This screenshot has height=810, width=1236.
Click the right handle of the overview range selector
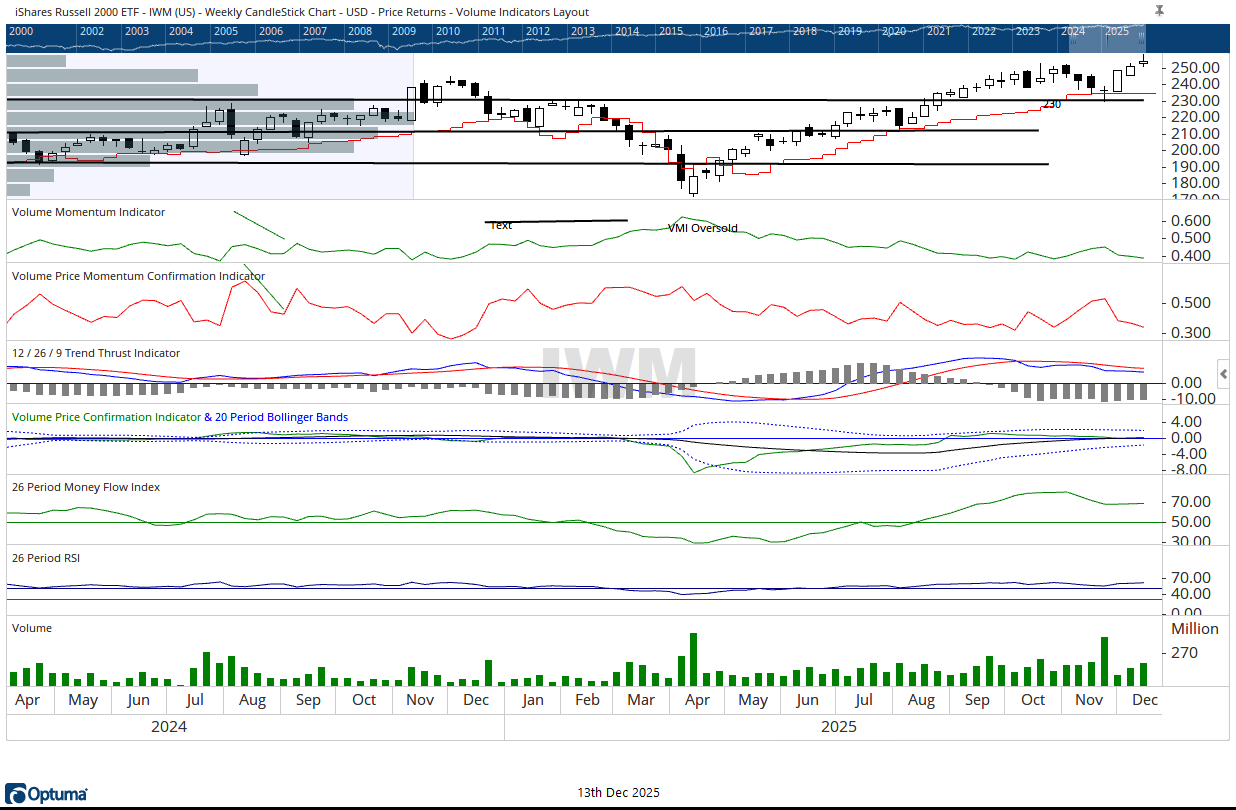pyautogui.click(x=1141, y=38)
